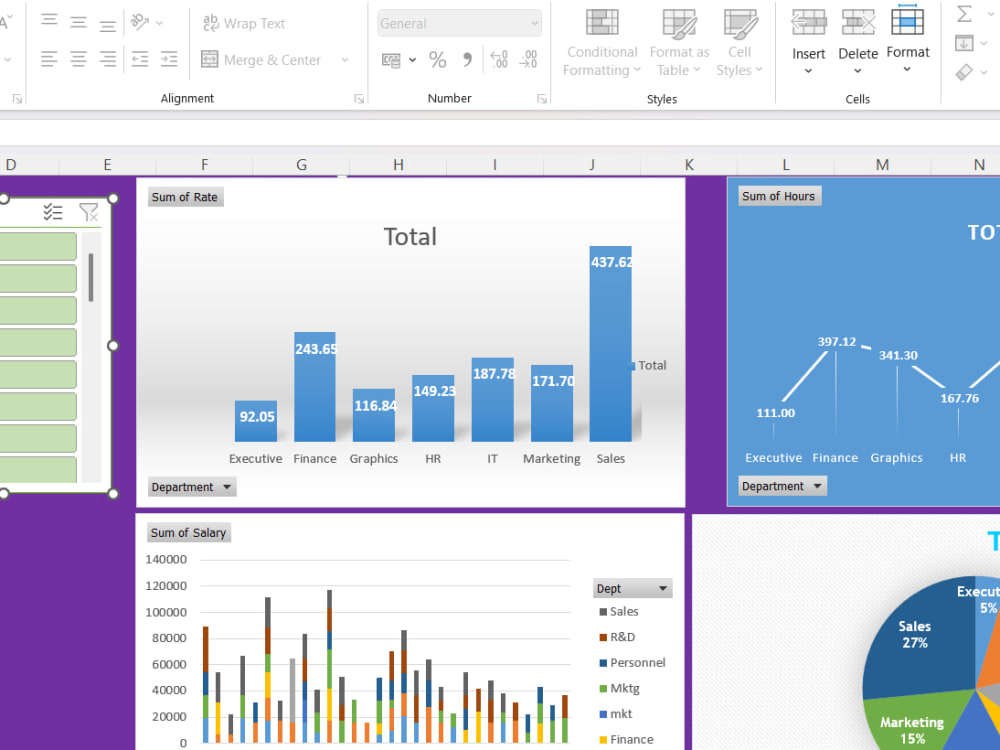1000x750 pixels.
Task: Open the General number format combo box
Action: [459, 24]
